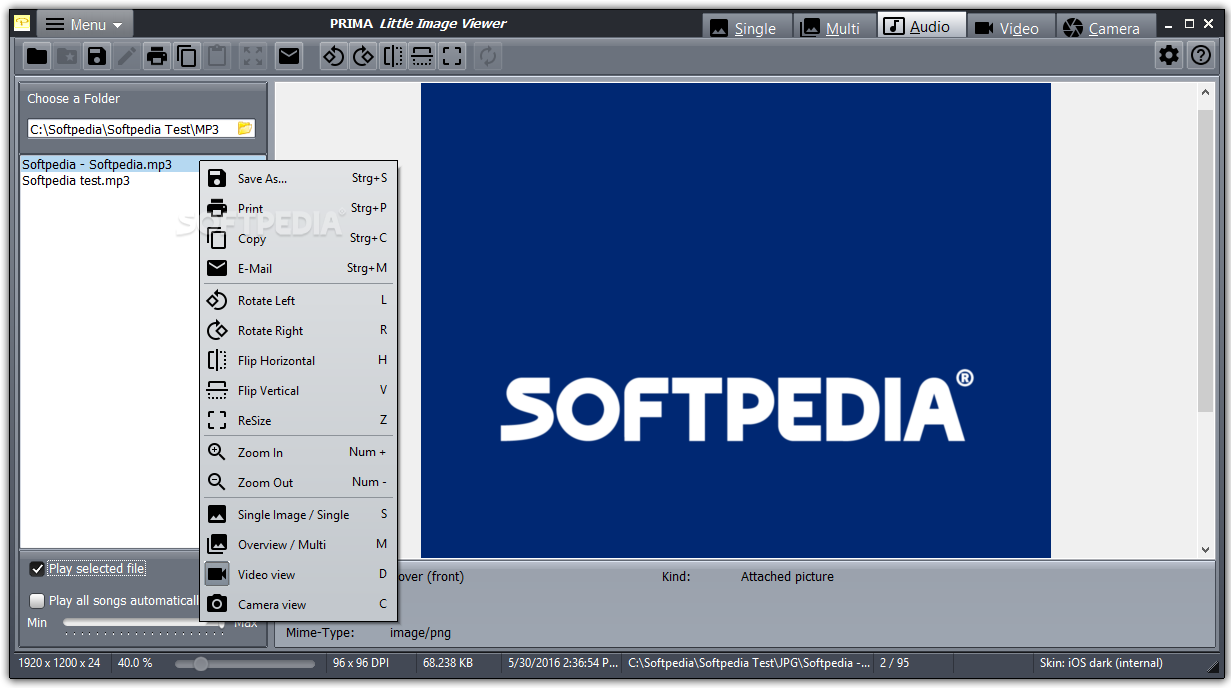The width and height of the screenshot is (1231, 688).
Task: Switch to the Single tab
Action: tap(747, 28)
